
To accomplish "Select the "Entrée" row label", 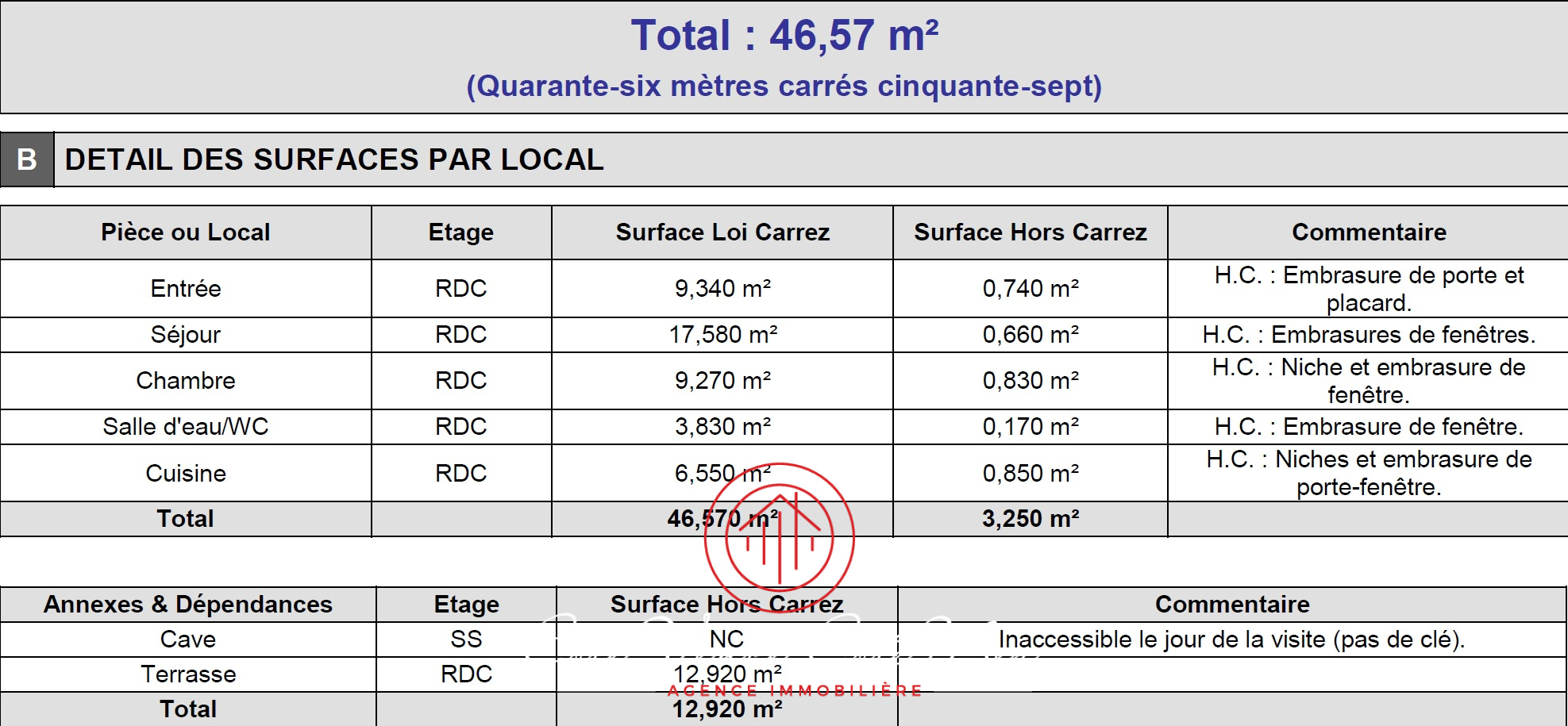I will tap(185, 288).
